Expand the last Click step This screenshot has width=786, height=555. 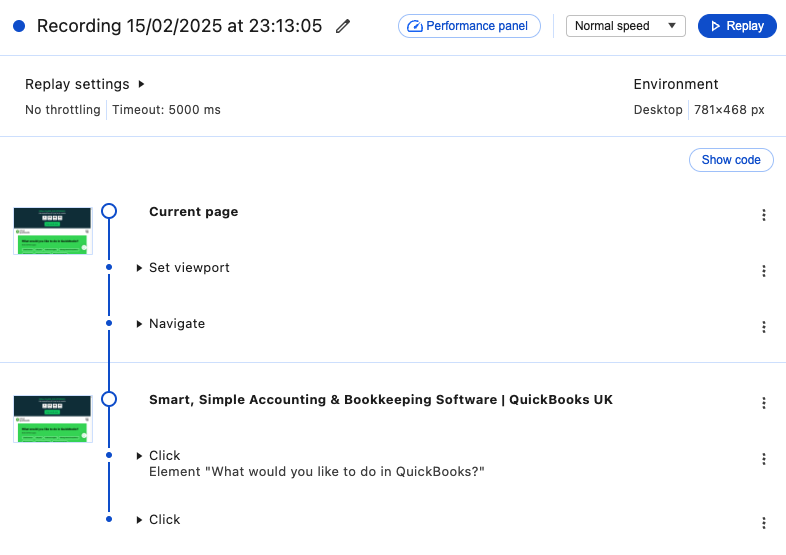pyautogui.click(x=139, y=520)
